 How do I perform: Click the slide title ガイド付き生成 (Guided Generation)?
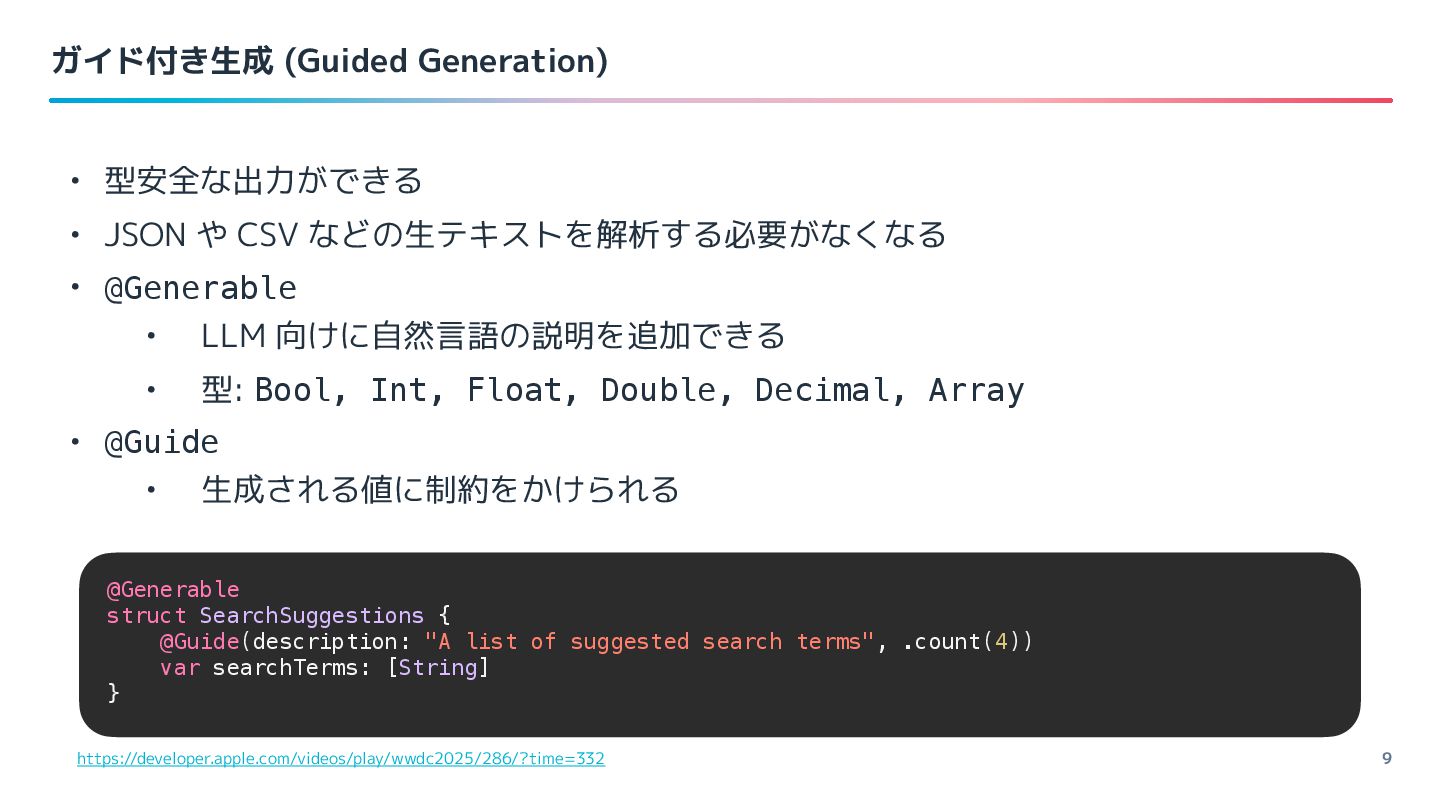coord(329,62)
